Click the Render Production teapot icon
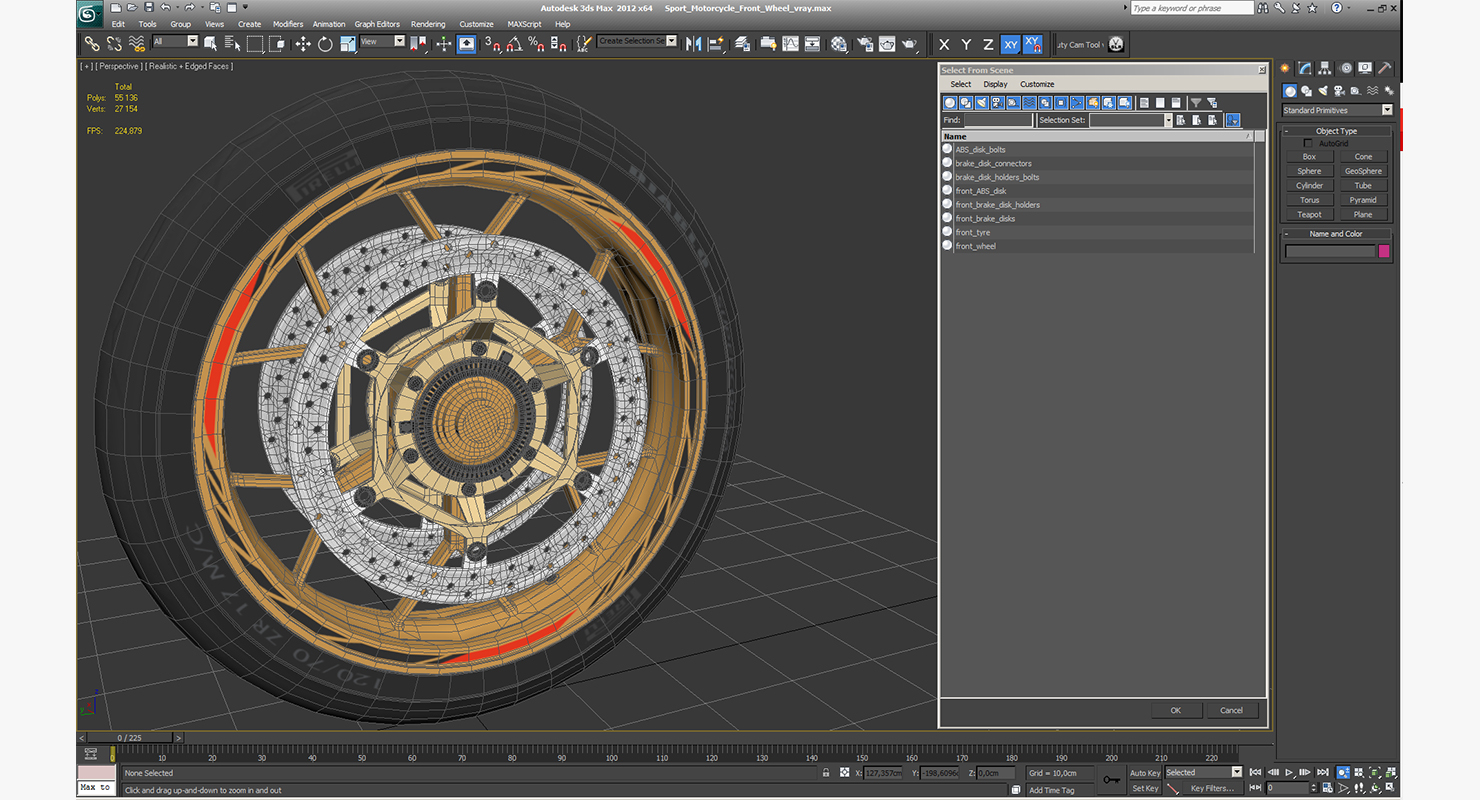This screenshot has height=800, width=1480. click(909, 44)
